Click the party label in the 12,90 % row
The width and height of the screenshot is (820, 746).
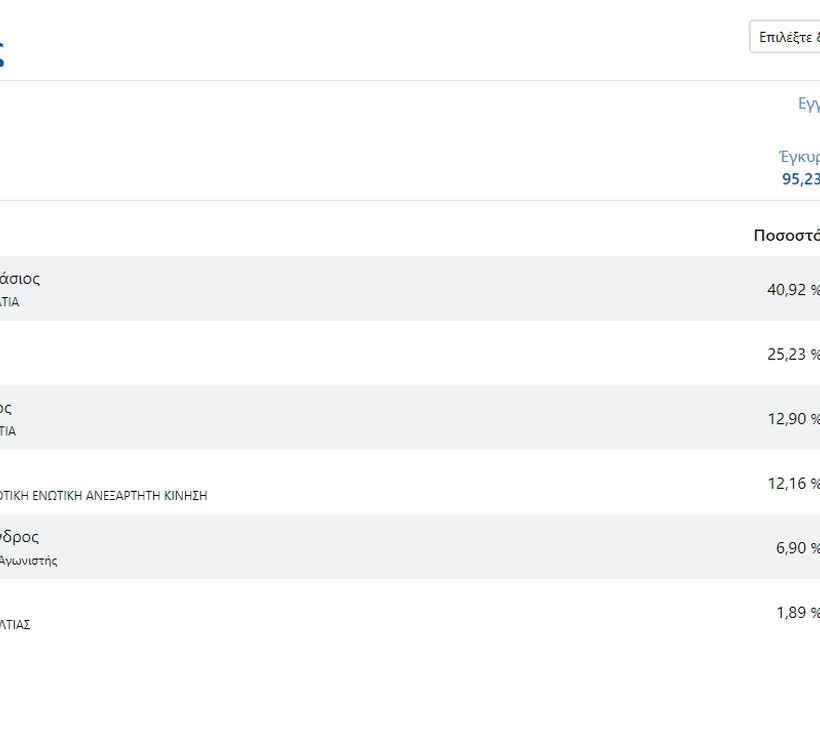8,432
